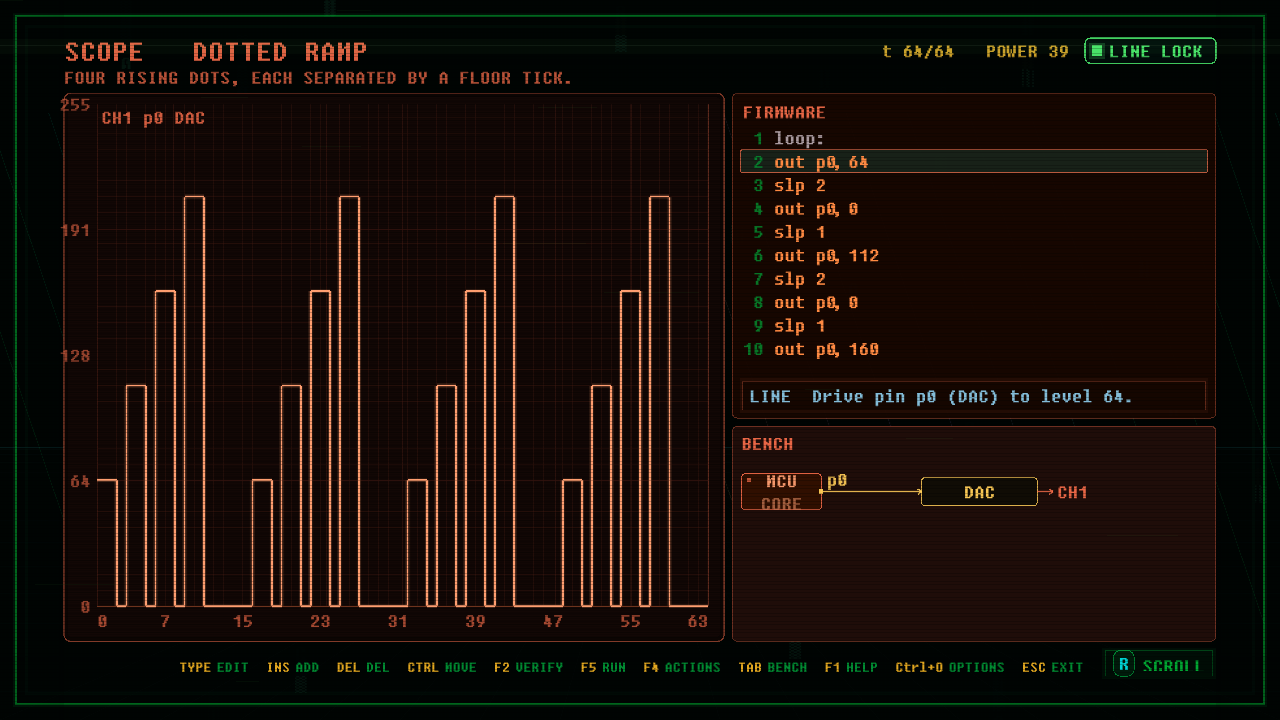Image resolution: width=1280 pixels, height=720 pixels.
Task: Click the CTRL MOVE shortcut hint
Action: point(442,667)
